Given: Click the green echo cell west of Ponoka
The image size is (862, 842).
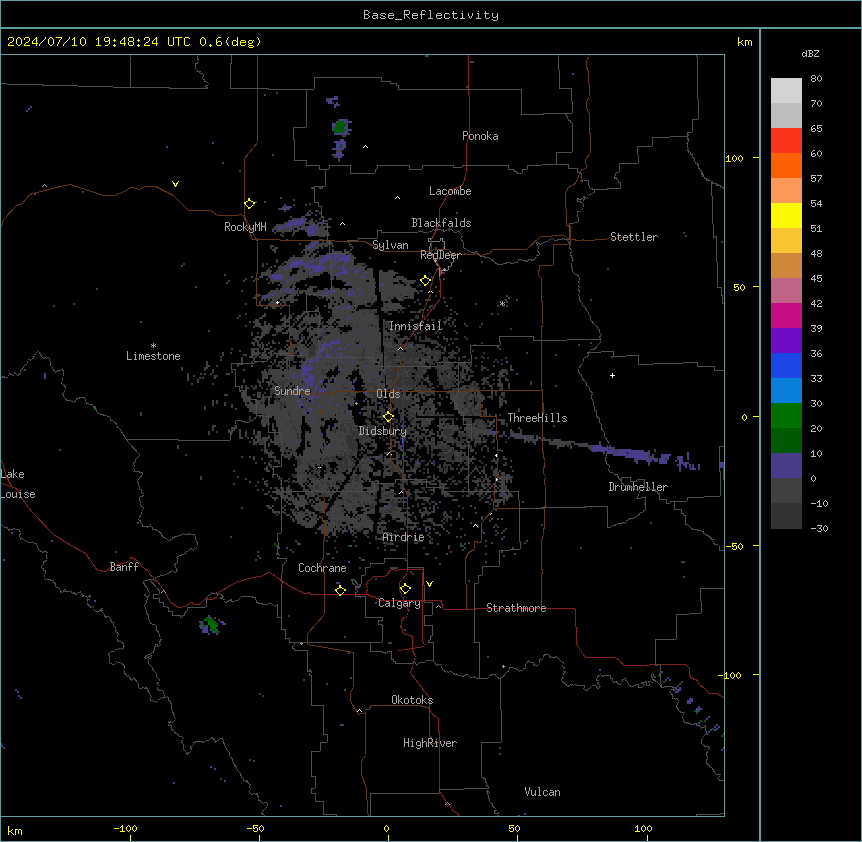Looking at the screenshot, I should 341,128.
